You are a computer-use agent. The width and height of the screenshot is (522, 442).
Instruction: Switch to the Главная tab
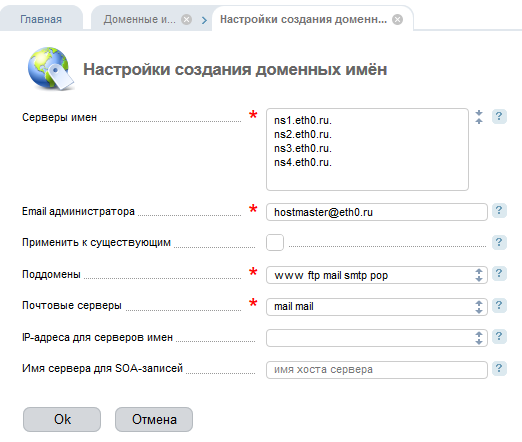click(41, 19)
